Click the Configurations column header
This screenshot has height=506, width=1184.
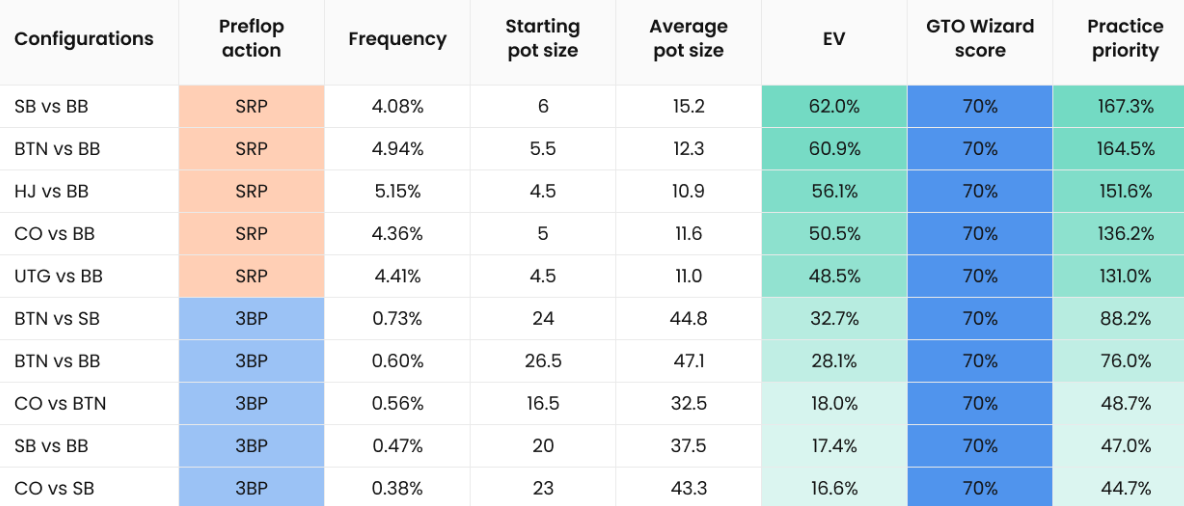click(x=84, y=39)
